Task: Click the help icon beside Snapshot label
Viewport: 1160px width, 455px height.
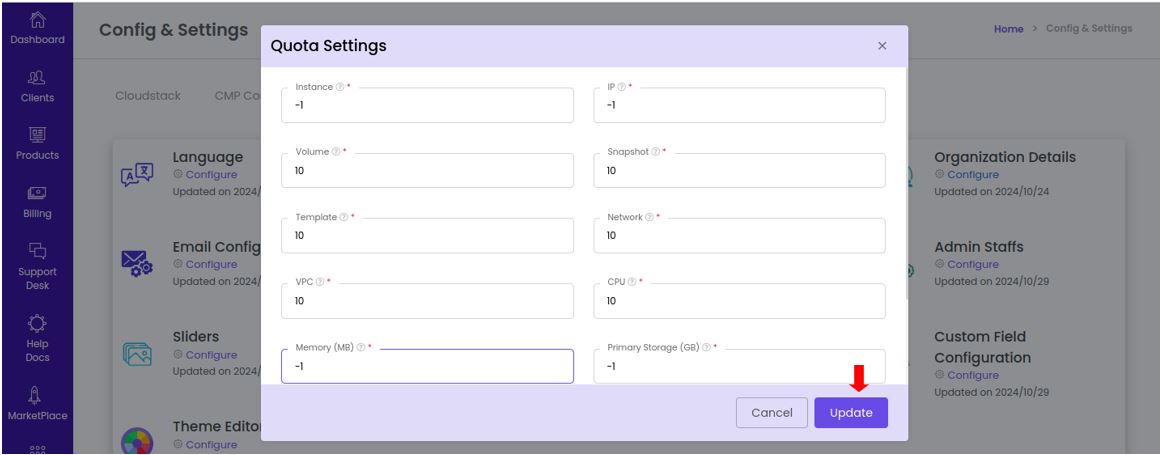Action: [655, 152]
